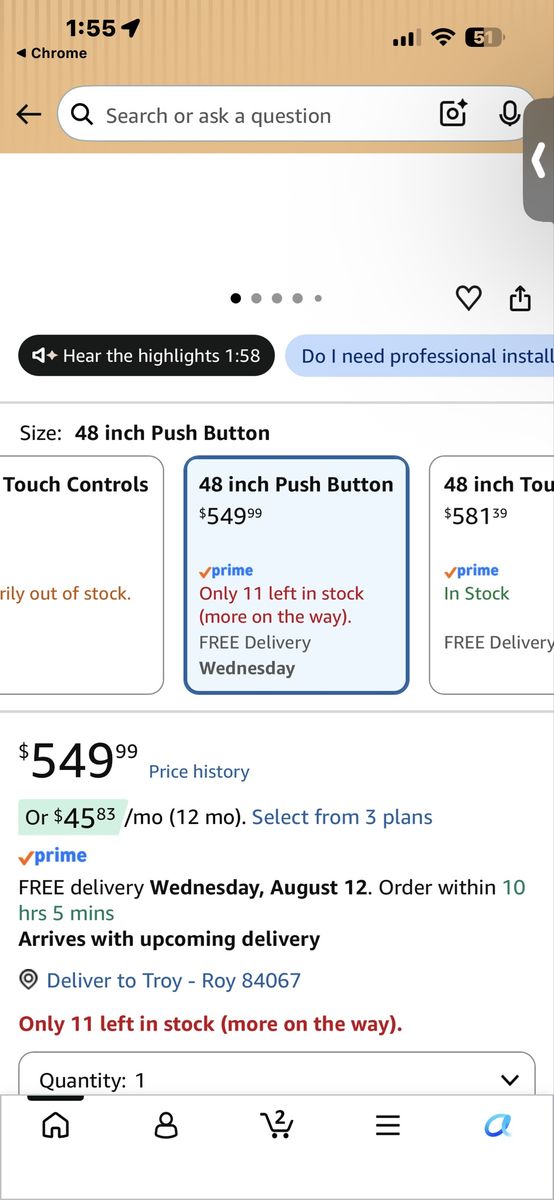Open the hamburger menu icon
Viewport: 554px width, 1200px height.
388,1126
